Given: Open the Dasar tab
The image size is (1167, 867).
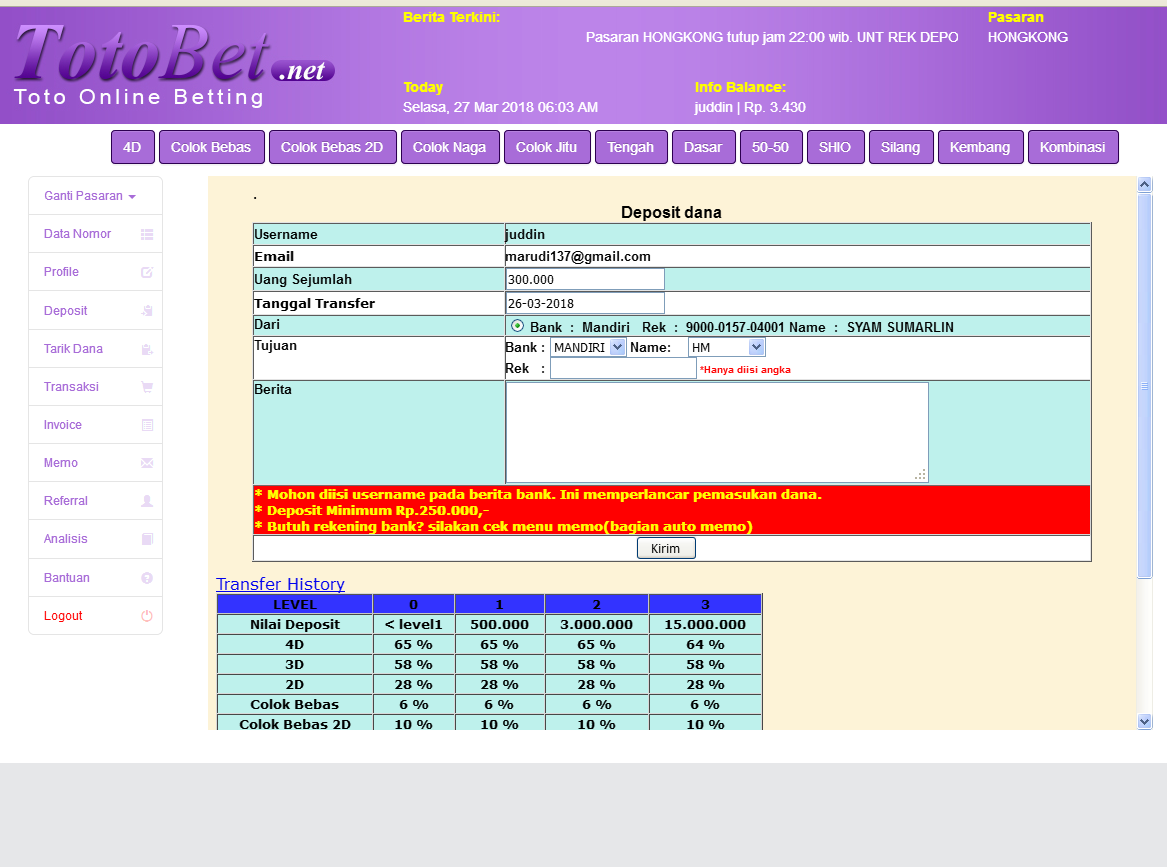Looking at the screenshot, I should pos(703,147).
